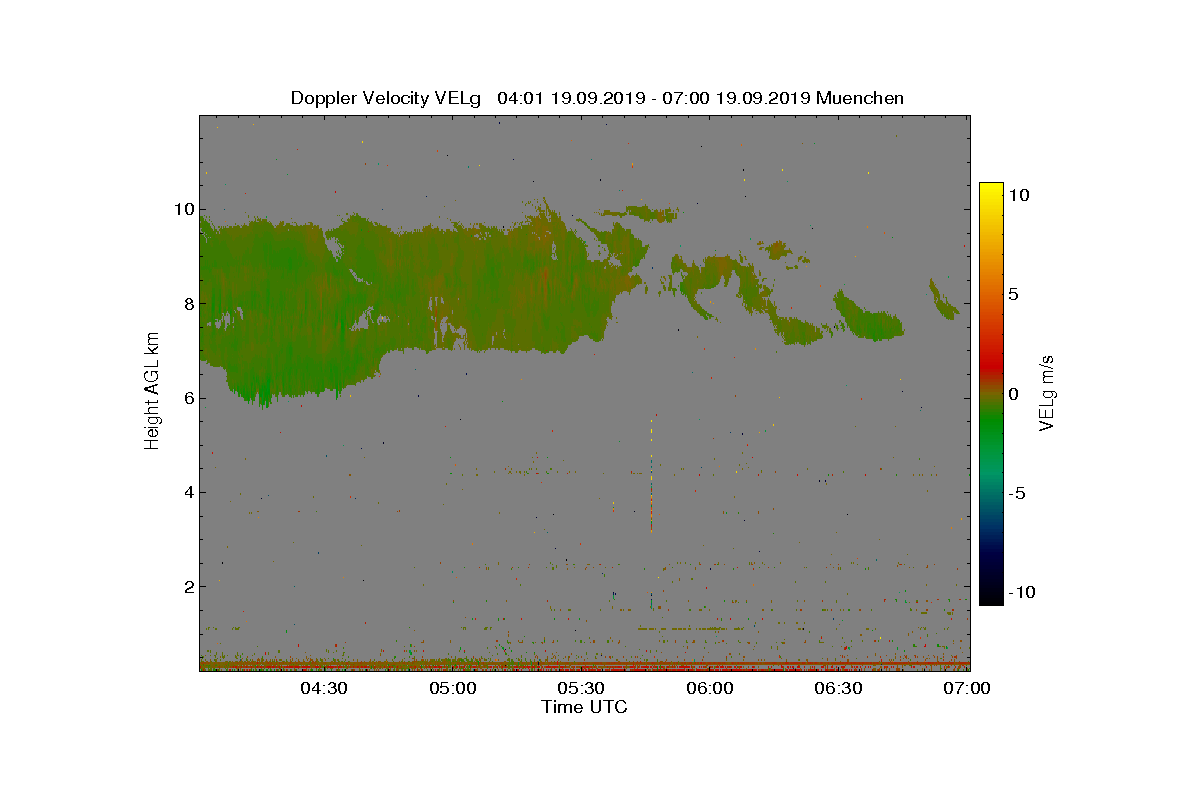This screenshot has height=800, width=1200.
Task: Click the small cloud patch near 07:00
Action: pos(943,299)
